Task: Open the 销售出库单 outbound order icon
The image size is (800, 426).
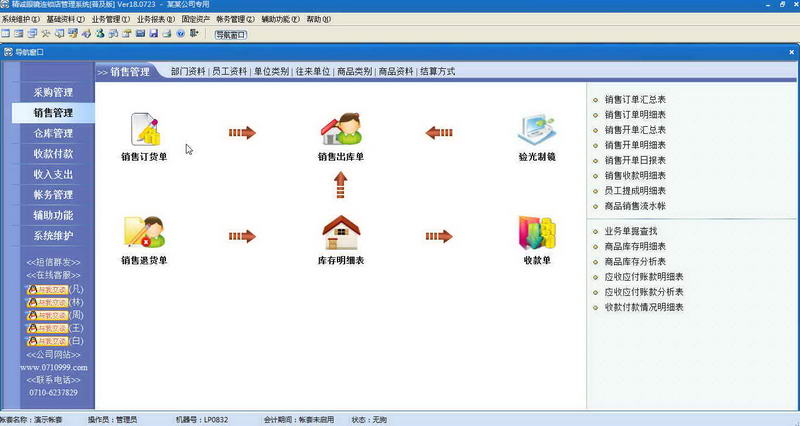Action: click(x=340, y=131)
